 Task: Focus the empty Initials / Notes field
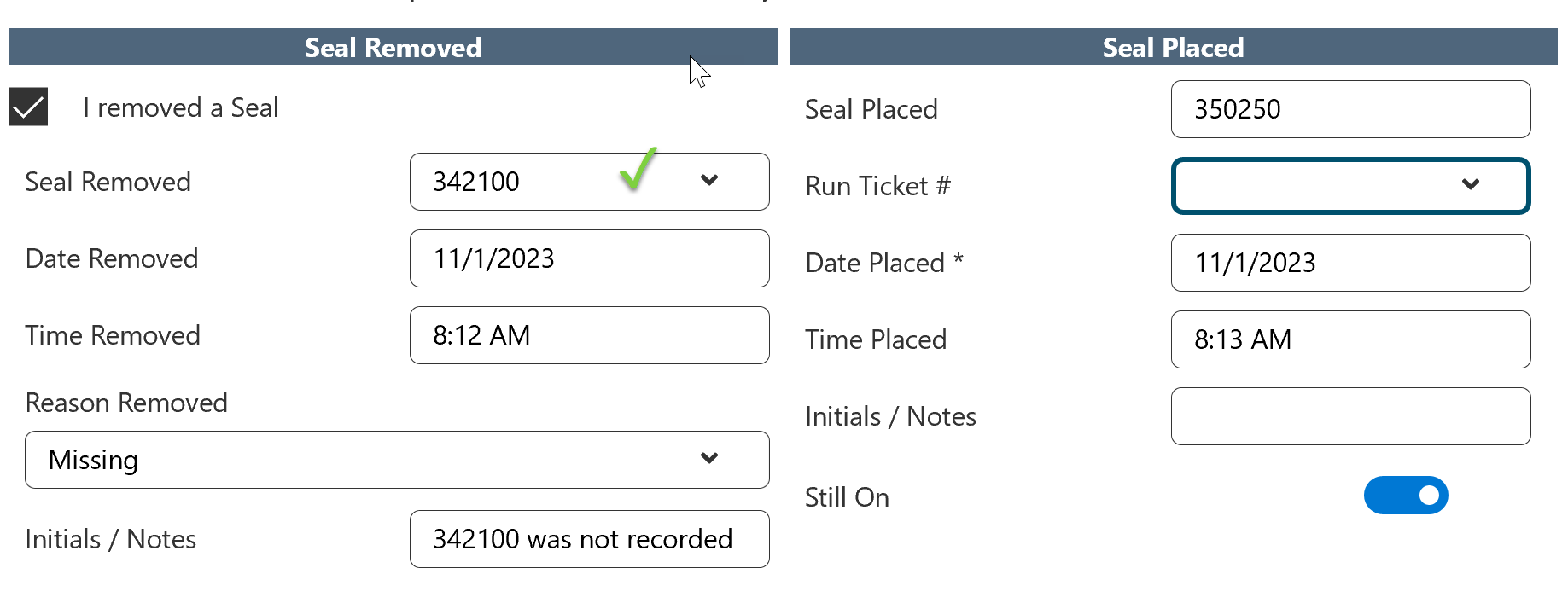(1350, 416)
